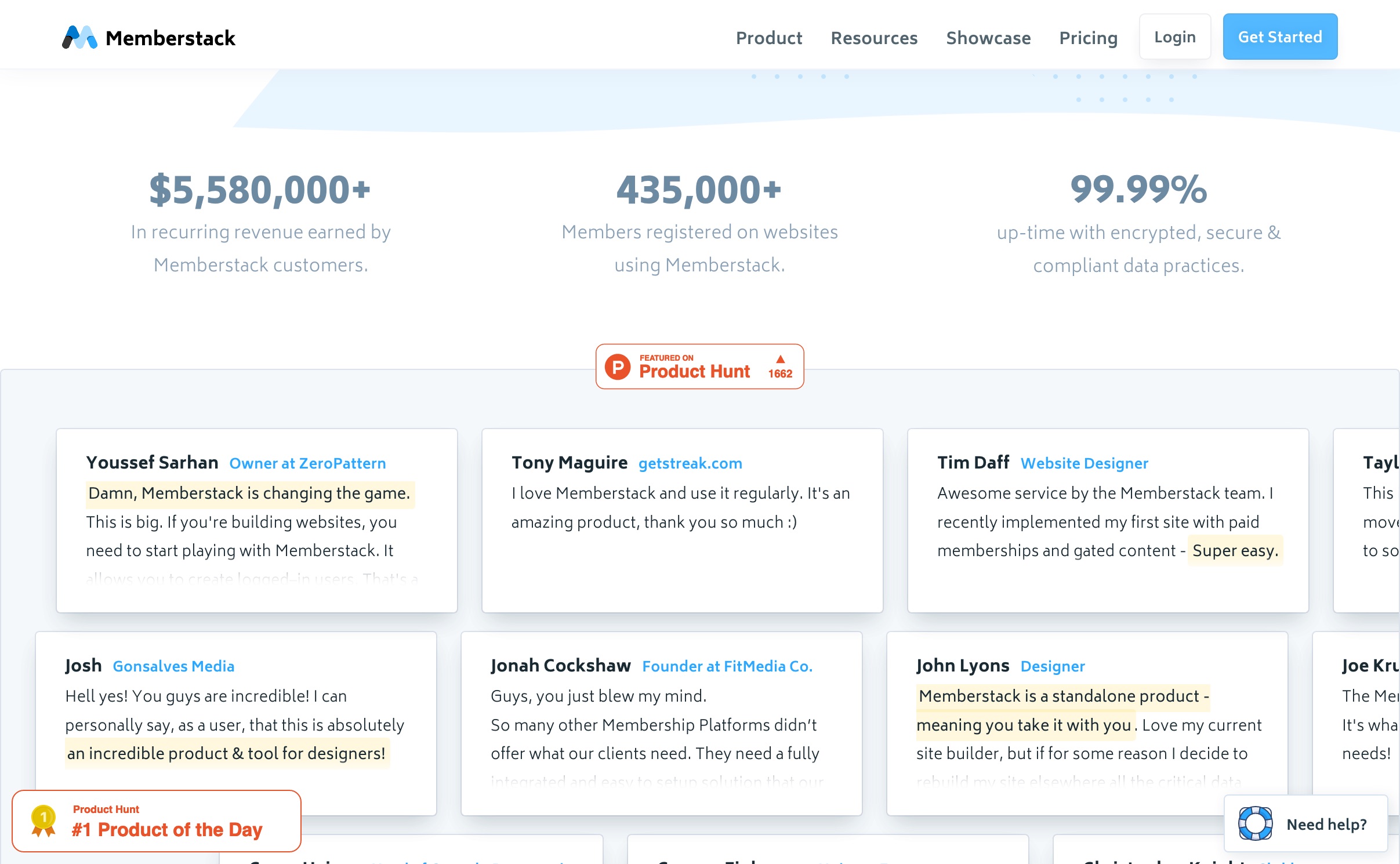Click the Designer link beside John Lyons
The width and height of the screenshot is (1400, 864).
1052,666
